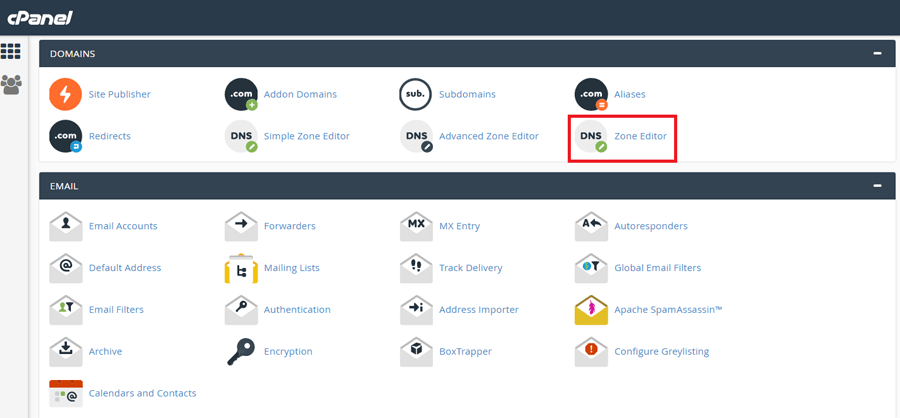The image size is (900, 418).
Task: Click the Email Accounts envelope icon
Action: point(65,226)
